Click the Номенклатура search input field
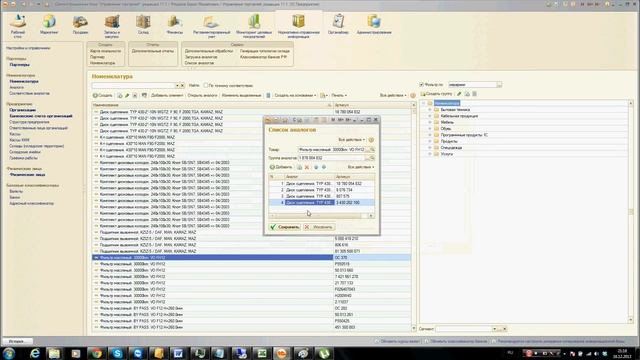Viewport: 640px width, 360px height. (133, 86)
